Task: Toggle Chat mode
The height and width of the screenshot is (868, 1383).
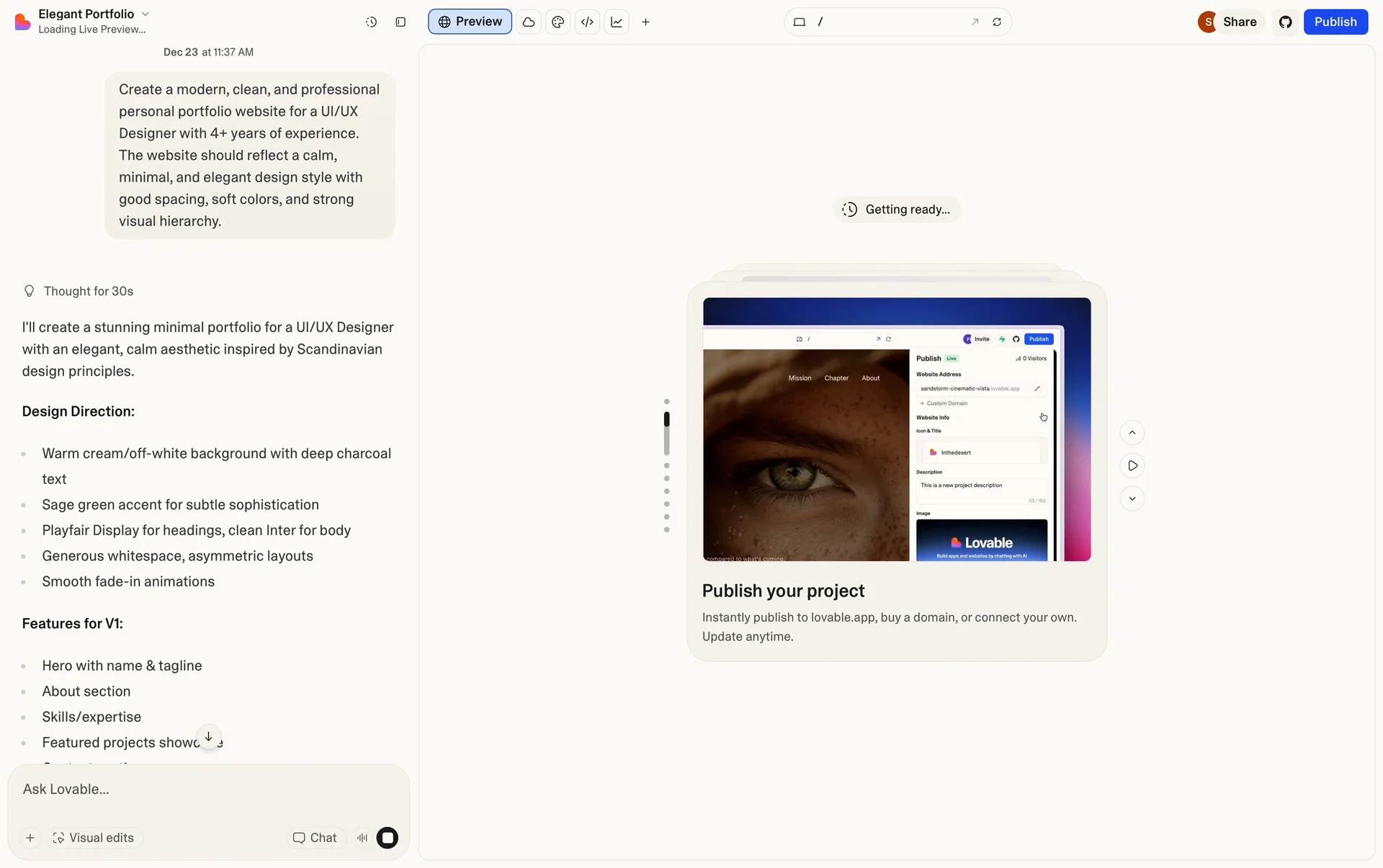Action: click(x=315, y=838)
